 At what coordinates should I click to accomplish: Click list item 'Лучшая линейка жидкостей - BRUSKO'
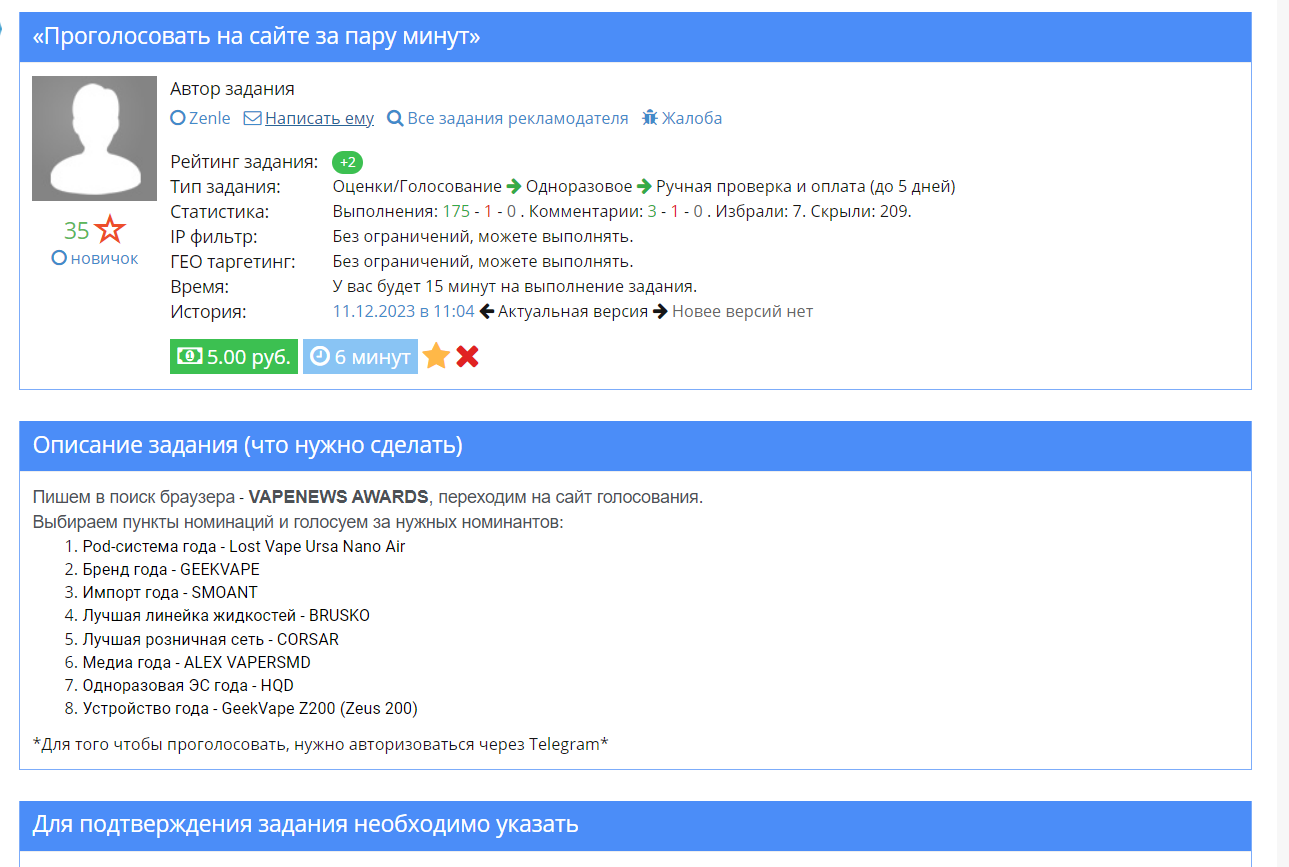pos(226,615)
